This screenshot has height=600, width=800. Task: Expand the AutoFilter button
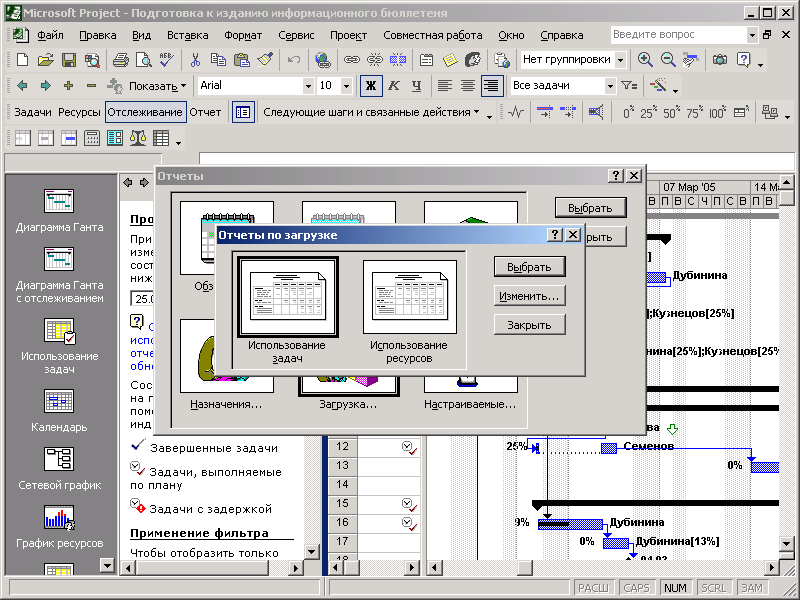point(629,86)
